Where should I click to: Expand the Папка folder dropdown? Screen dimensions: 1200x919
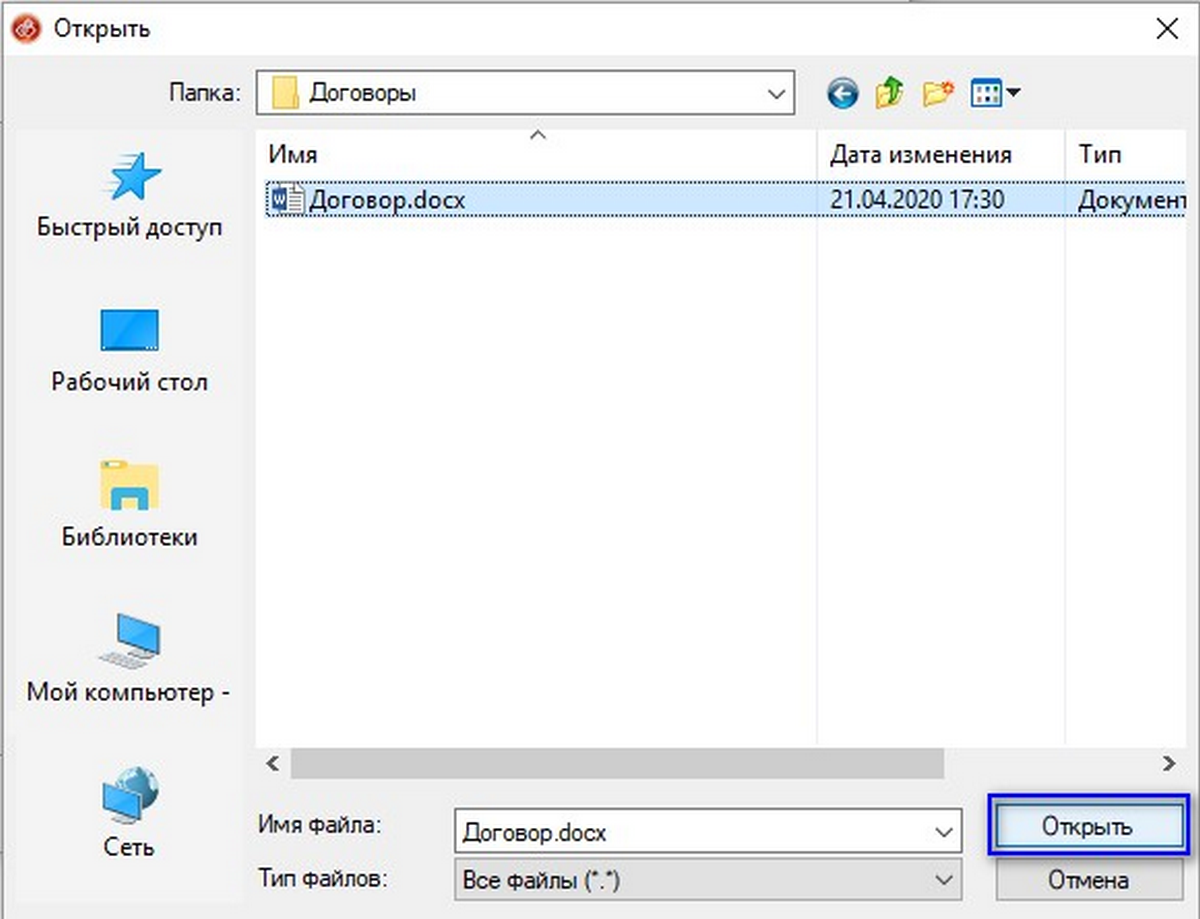tap(775, 94)
